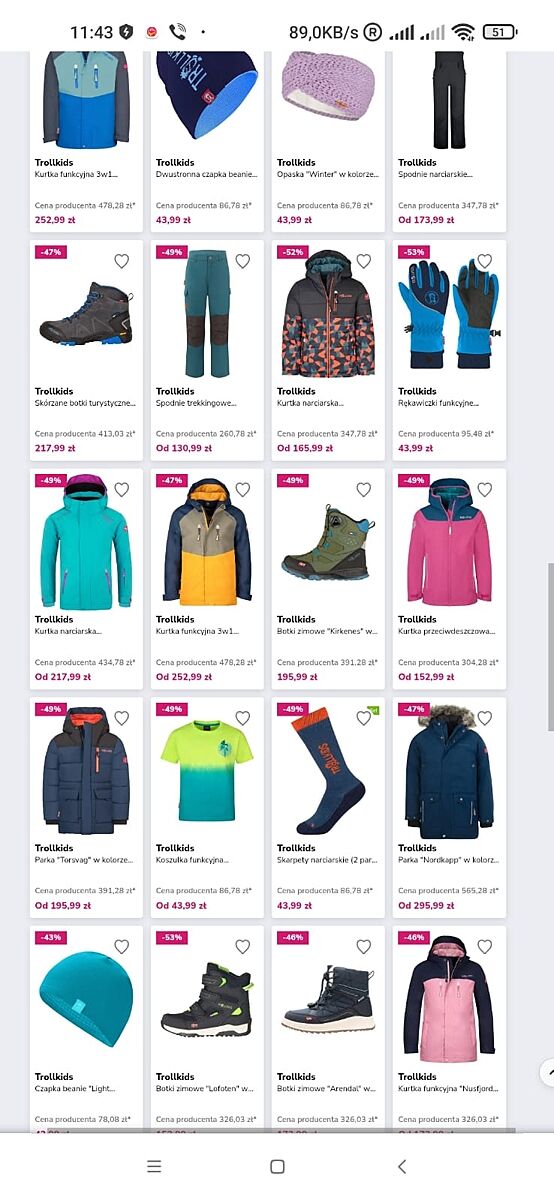Save Nordkapp parka with fur hood
Image resolution: width=554 pixels, height=1200 pixels.
[485, 718]
